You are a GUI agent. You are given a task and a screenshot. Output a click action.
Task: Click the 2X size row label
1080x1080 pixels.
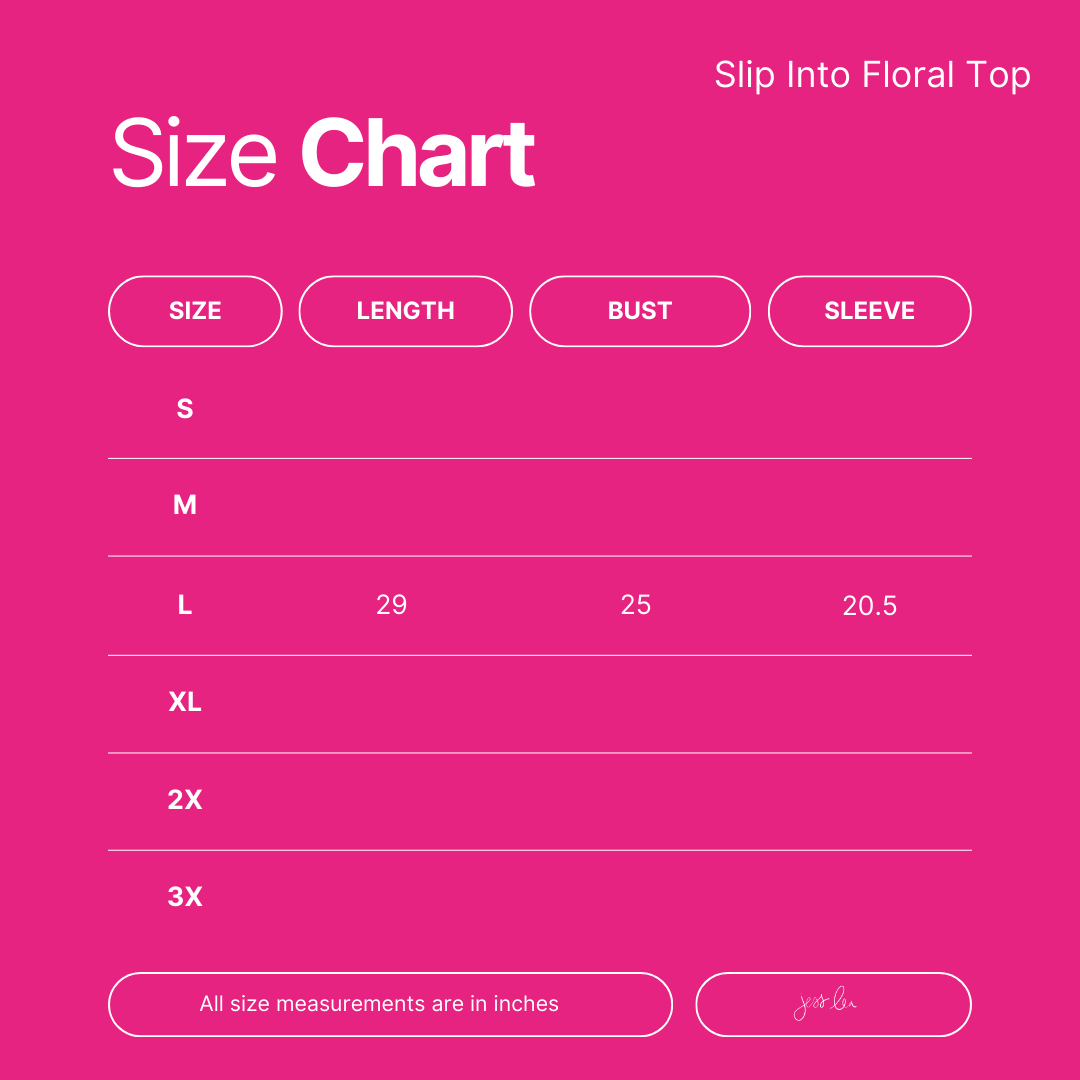[185, 800]
